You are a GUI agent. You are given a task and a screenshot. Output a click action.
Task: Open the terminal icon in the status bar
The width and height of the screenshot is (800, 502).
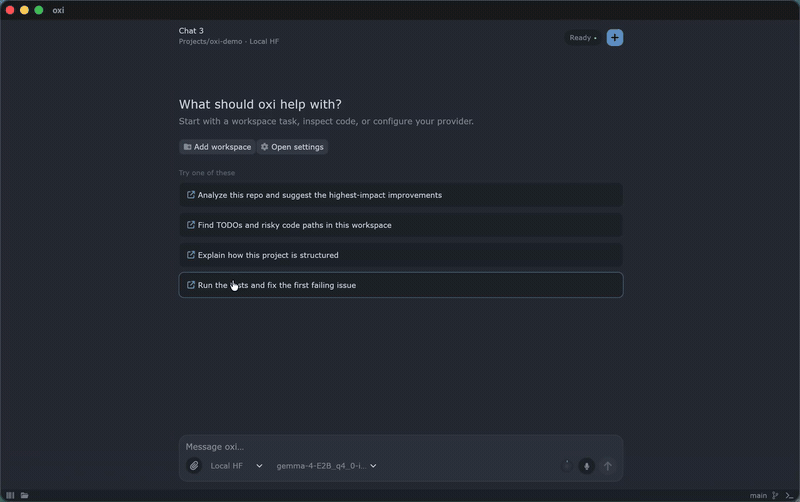coord(789,495)
